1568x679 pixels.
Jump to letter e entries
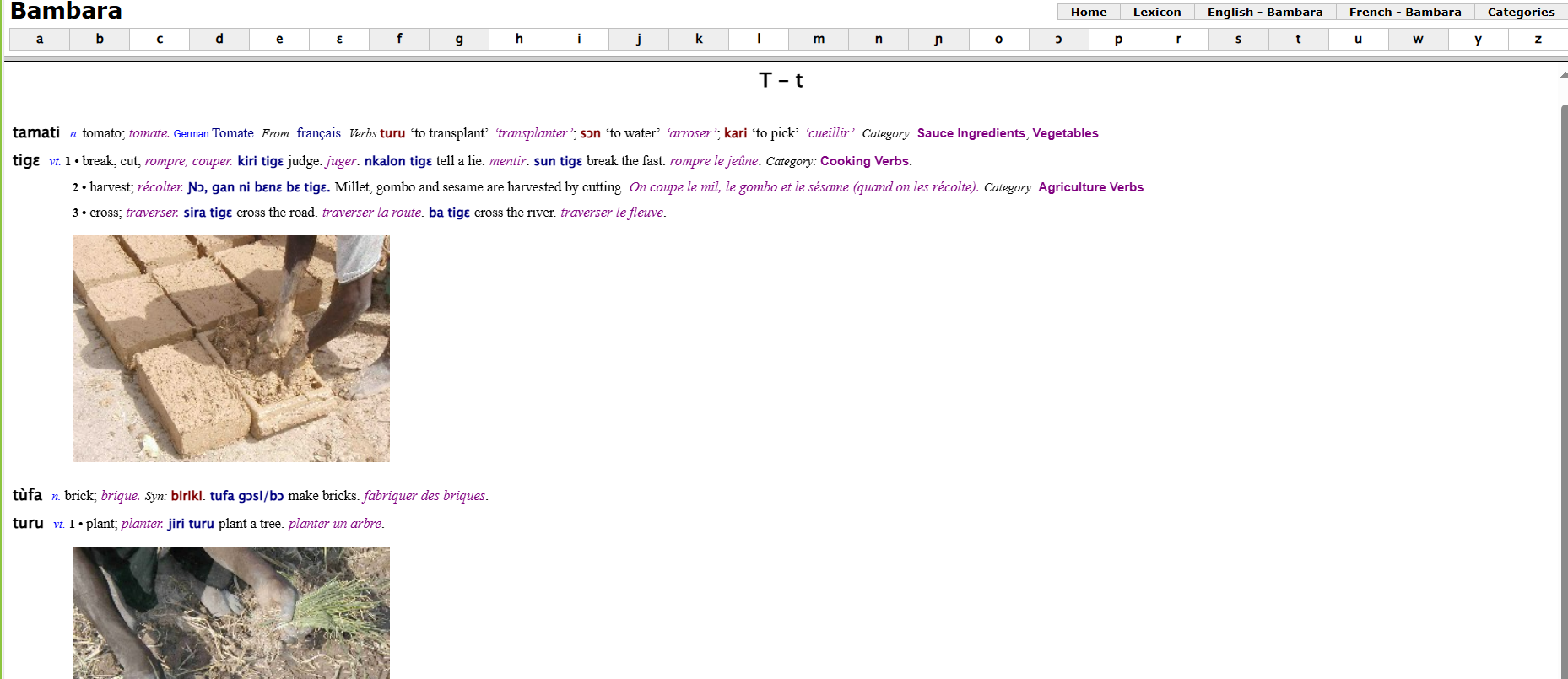[x=279, y=39]
